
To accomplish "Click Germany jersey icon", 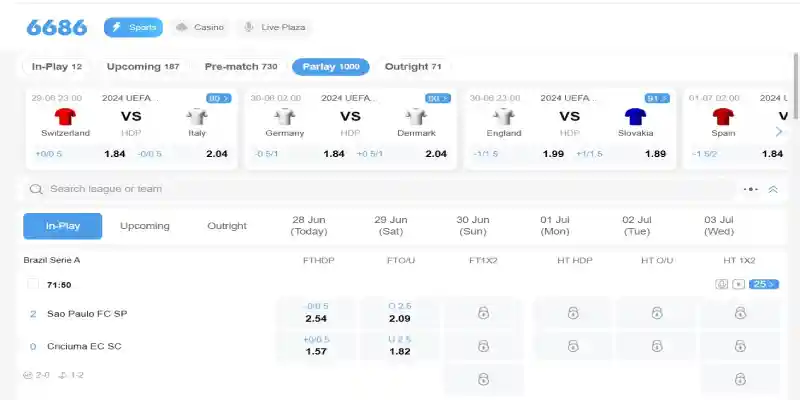I will pos(285,117).
